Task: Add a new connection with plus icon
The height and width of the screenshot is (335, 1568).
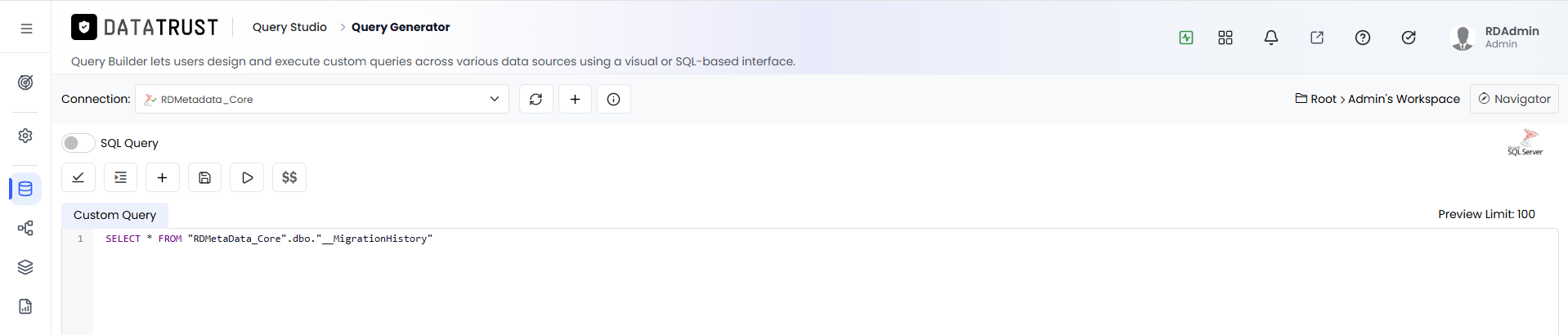Action: (x=576, y=99)
